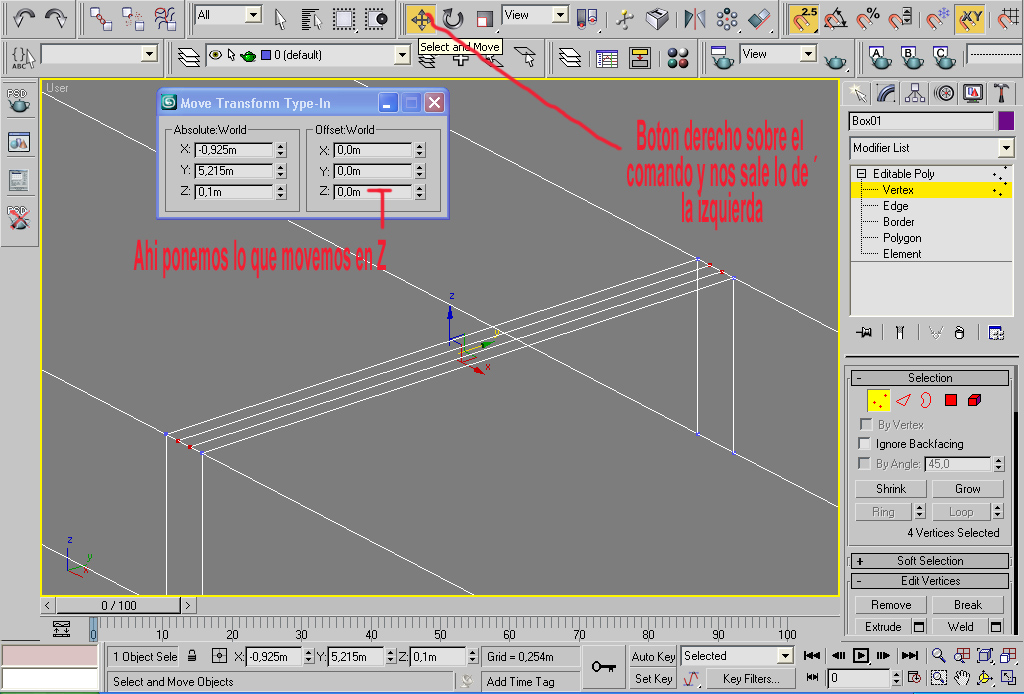Click the Polygon selection mode red square

tap(951, 400)
